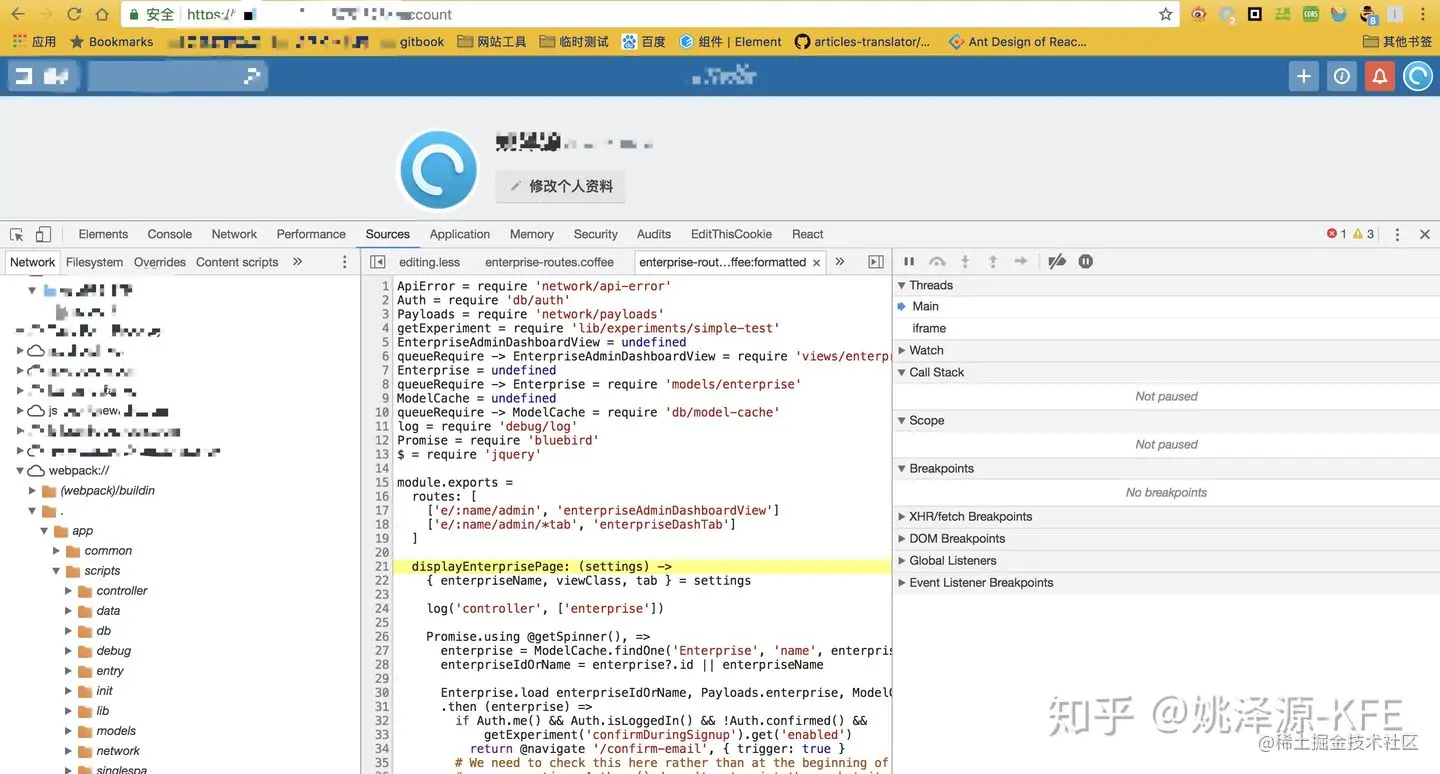Open the Apps shortcut in bookmarks bar

click(x=34, y=42)
